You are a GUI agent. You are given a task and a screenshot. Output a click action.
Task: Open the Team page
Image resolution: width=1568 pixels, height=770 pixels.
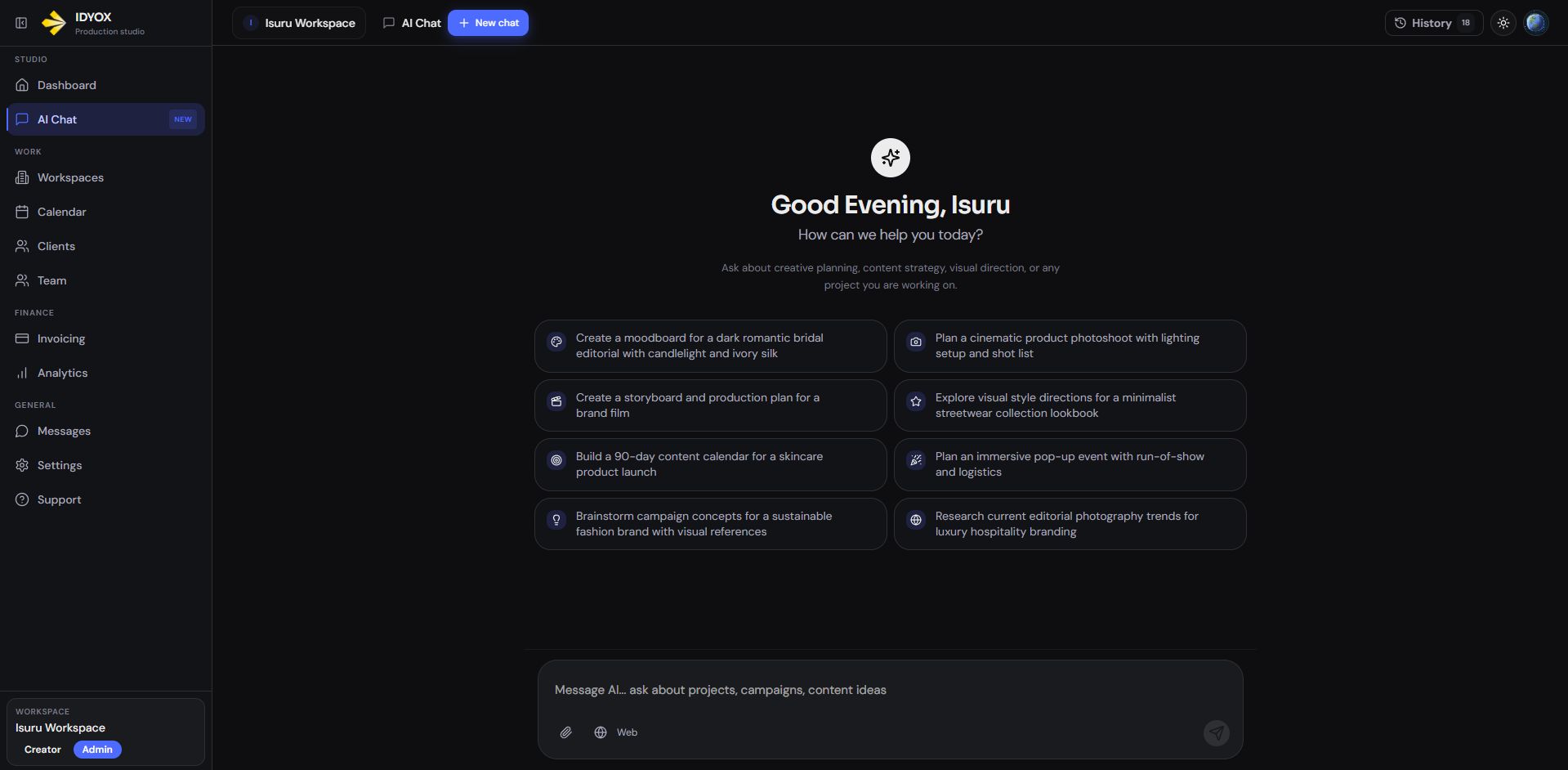coord(105,280)
